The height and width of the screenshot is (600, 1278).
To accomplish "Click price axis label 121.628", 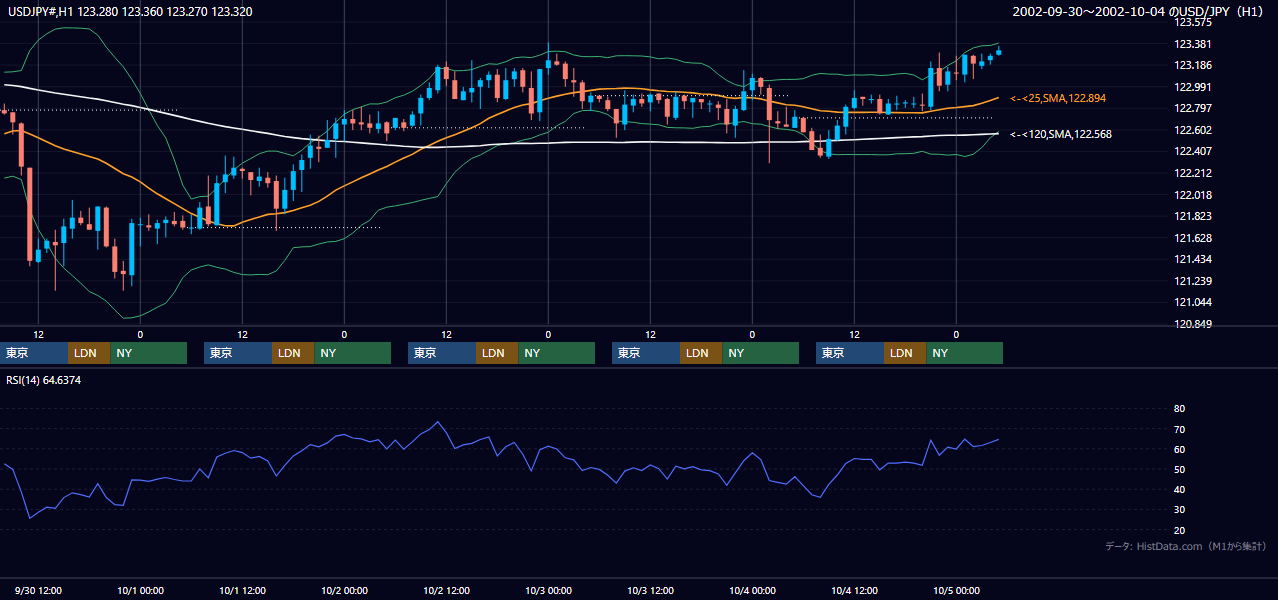I will tap(1192, 238).
